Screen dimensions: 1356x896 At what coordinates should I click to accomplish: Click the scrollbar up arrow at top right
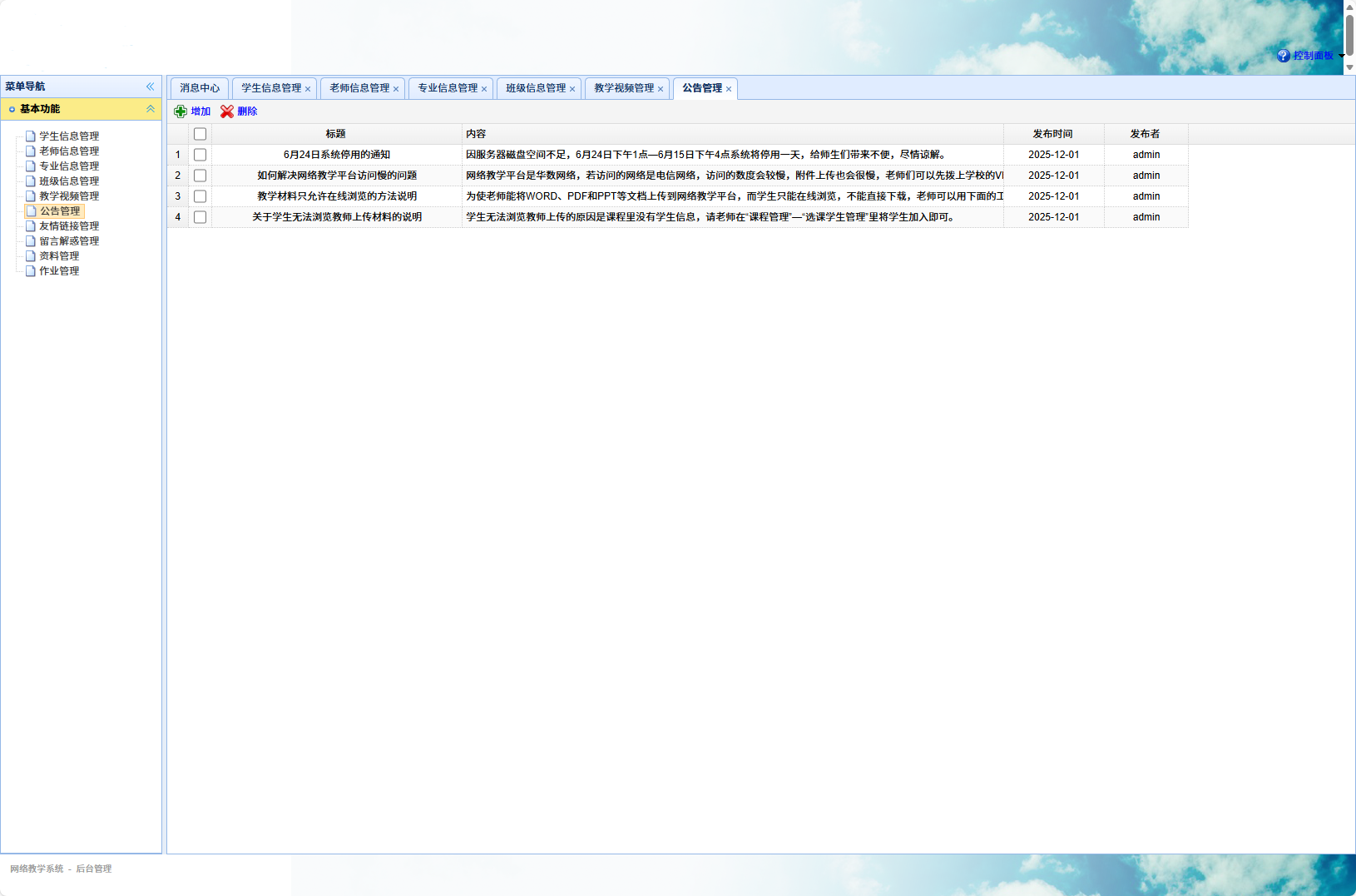point(1350,7)
